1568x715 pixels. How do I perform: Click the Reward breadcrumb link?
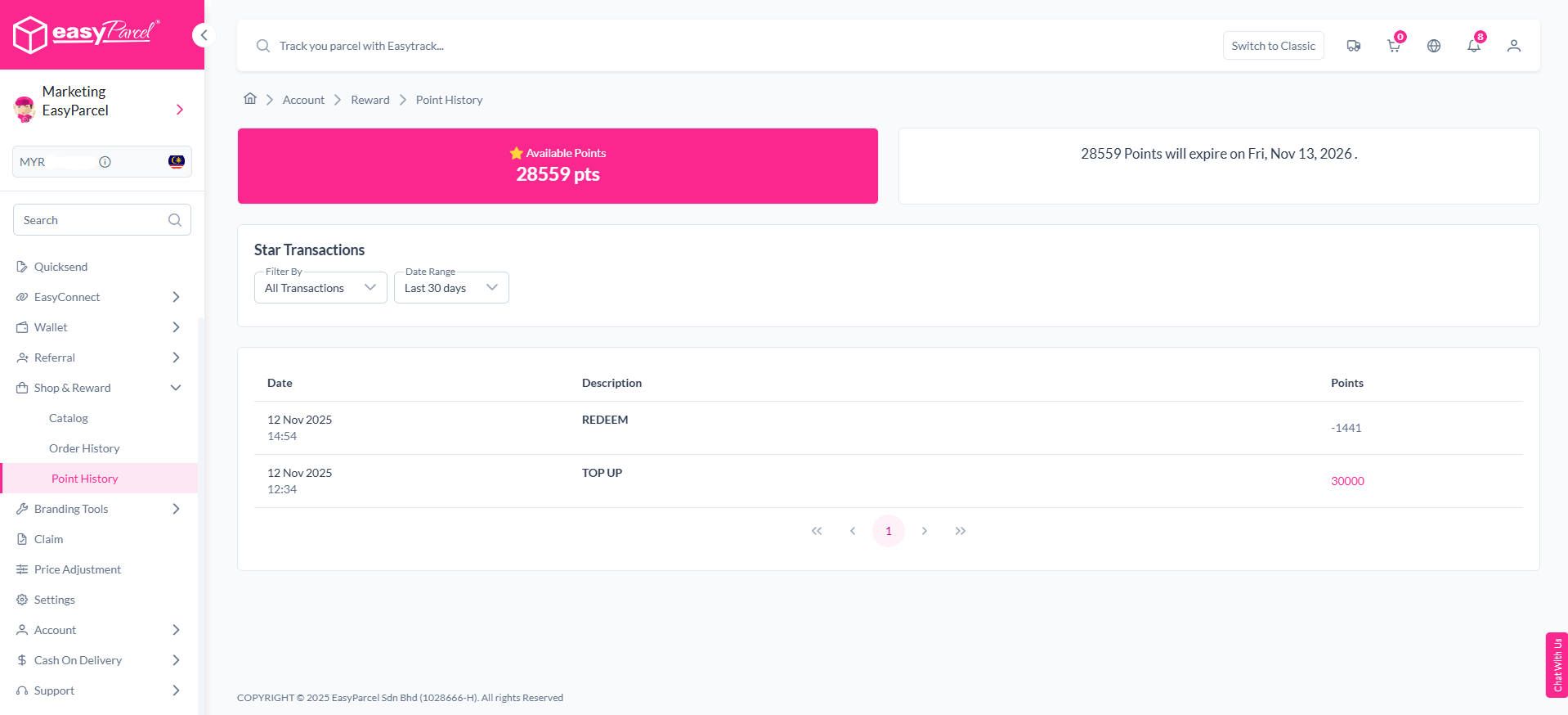tap(370, 100)
